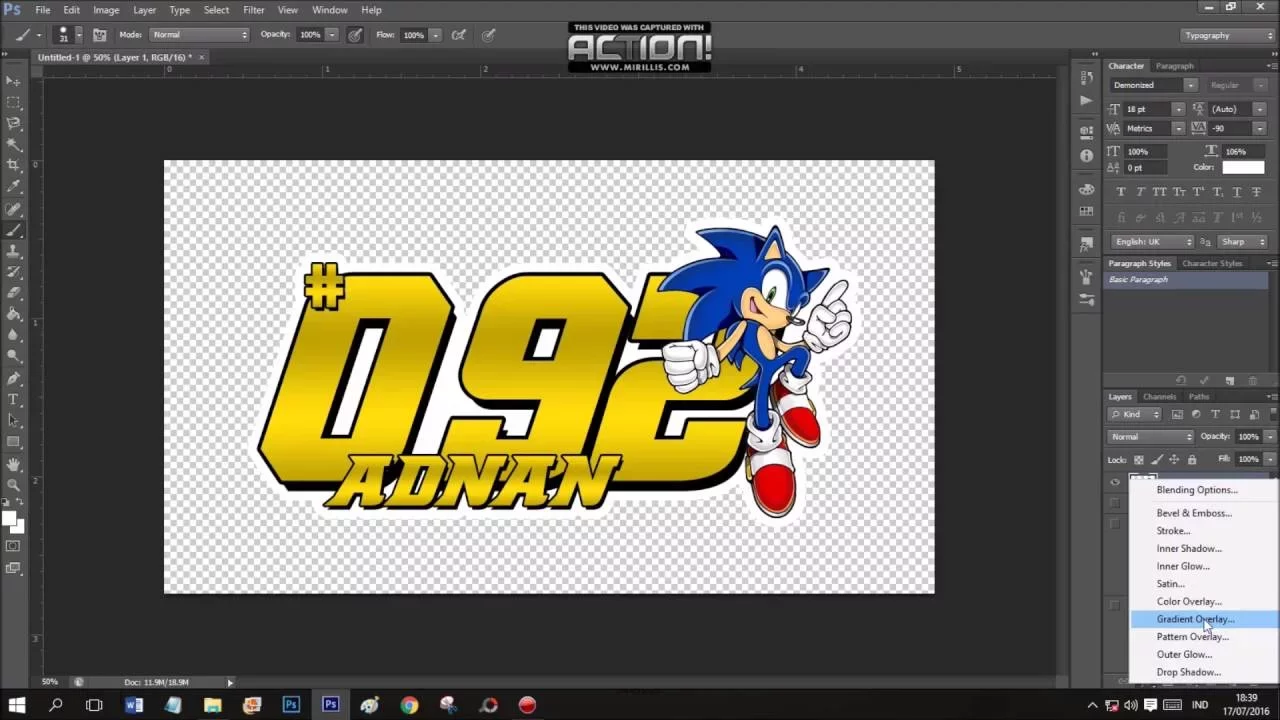Switch to the Paragraph tab

[1174, 66]
